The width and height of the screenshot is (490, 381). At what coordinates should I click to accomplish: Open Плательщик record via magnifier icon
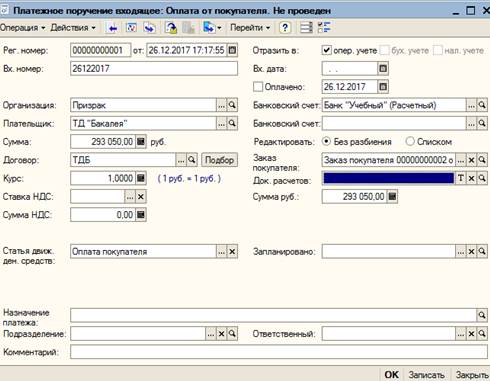point(232,124)
